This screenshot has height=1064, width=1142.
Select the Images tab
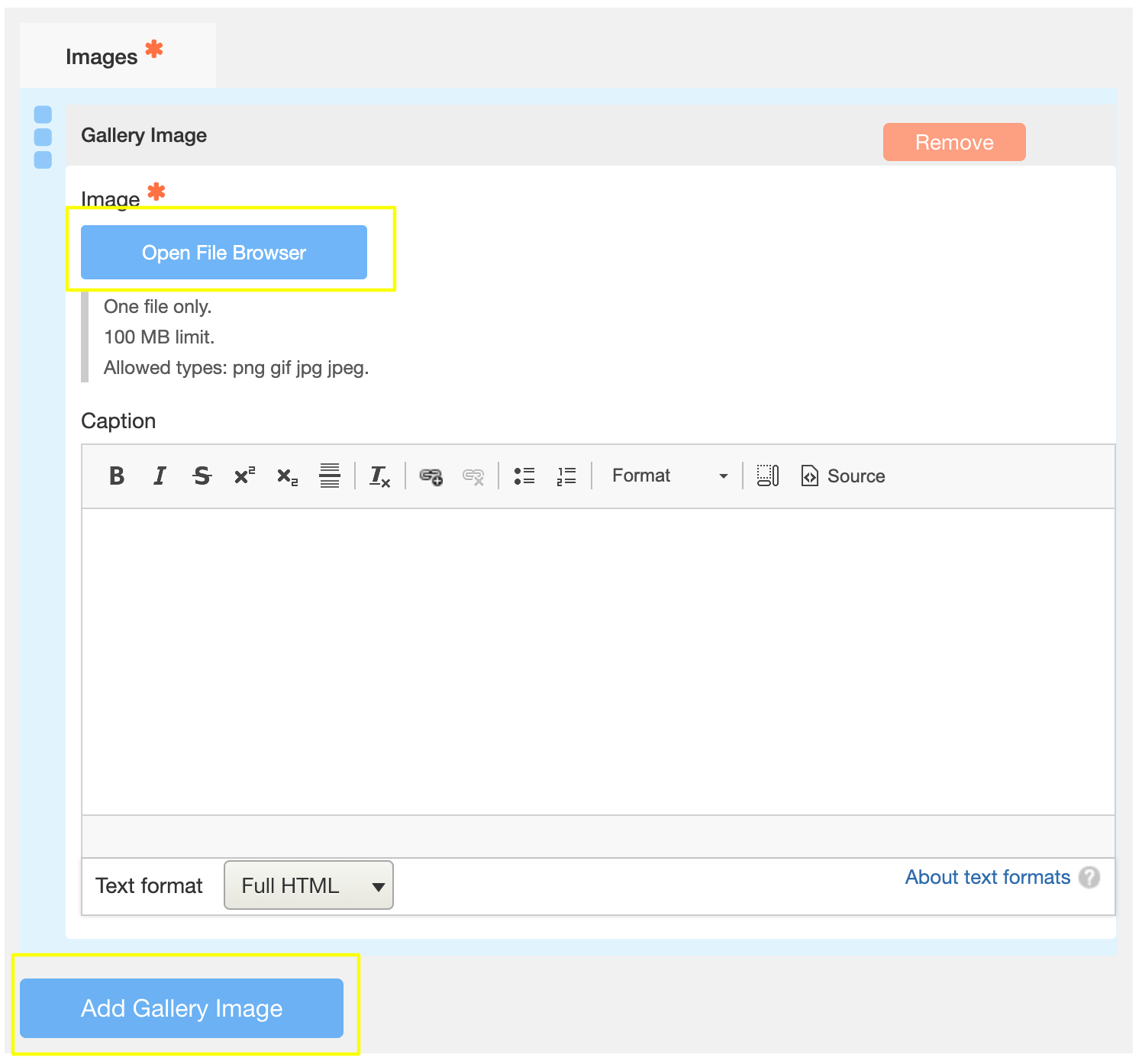103,55
